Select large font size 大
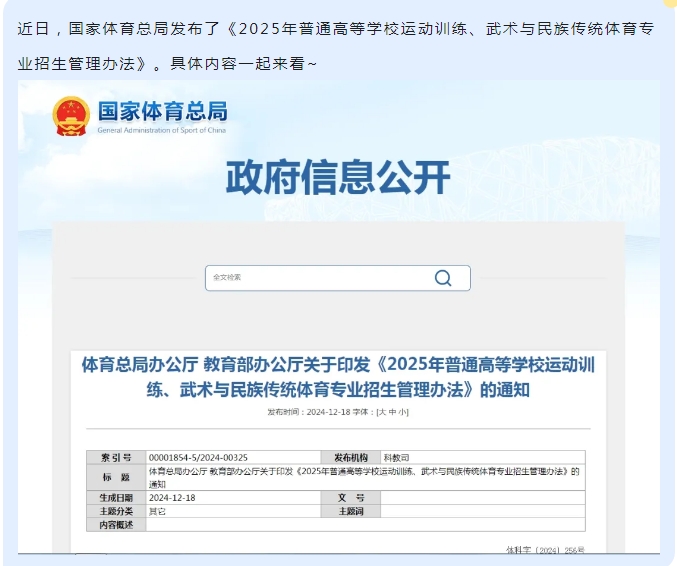677x566 pixels. pyautogui.click(x=382, y=412)
